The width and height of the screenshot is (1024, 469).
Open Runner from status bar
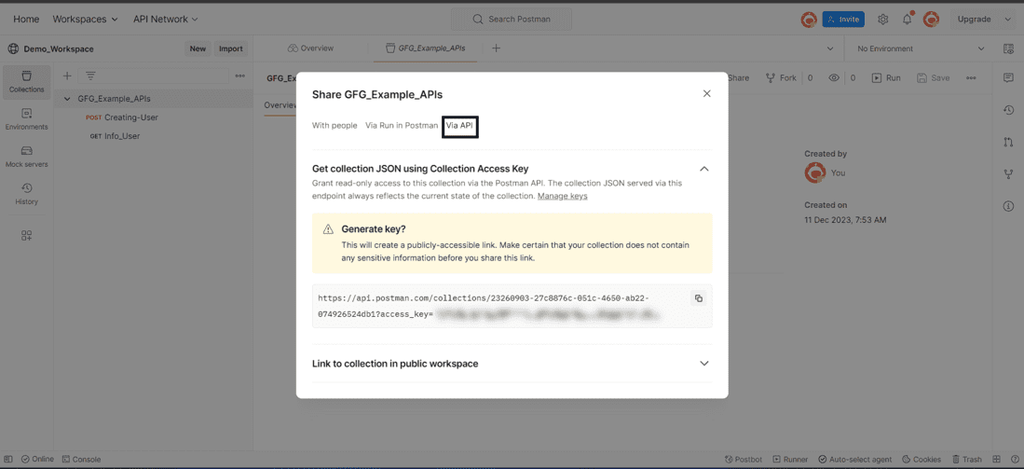pyautogui.click(x=790, y=460)
